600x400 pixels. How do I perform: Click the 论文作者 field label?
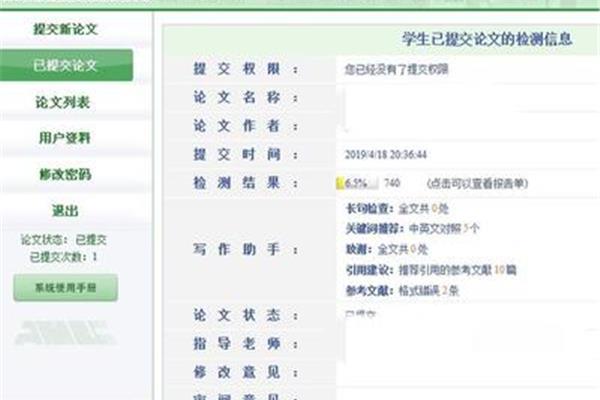(x=245, y=126)
